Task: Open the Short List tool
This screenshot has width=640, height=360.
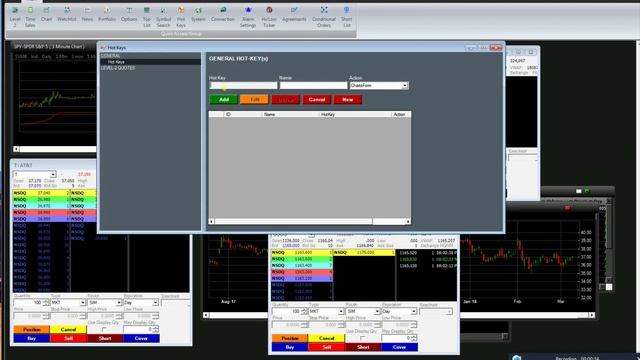Action: click(x=347, y=16)
